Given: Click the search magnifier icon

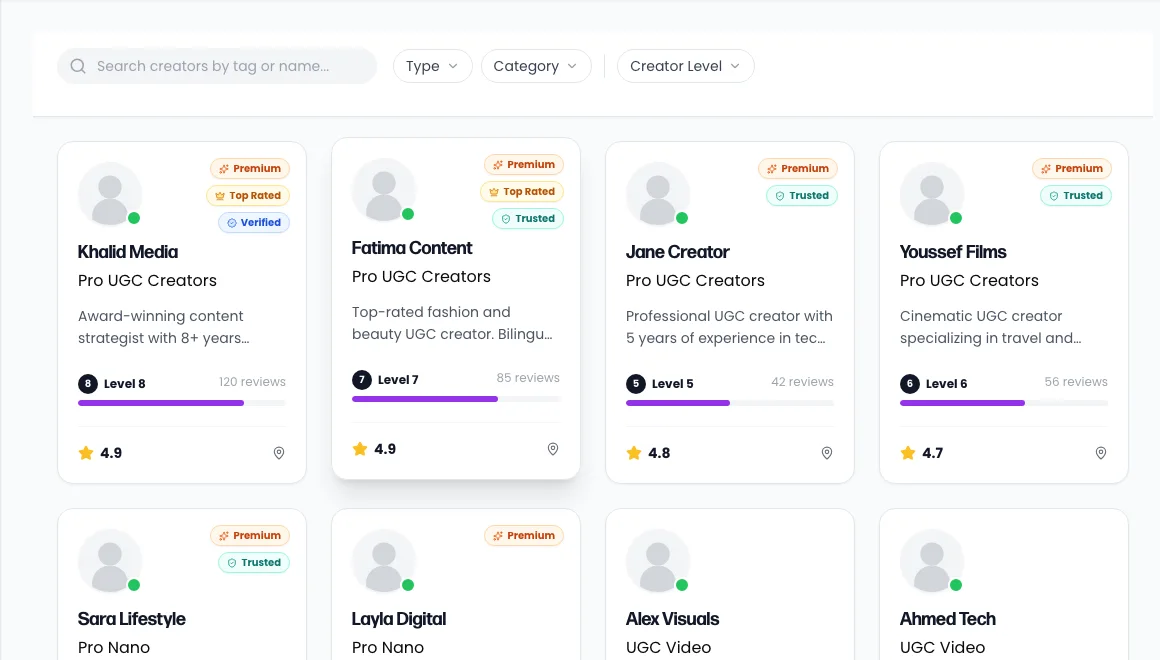Looking at the screenshot, I should (78, 66).
